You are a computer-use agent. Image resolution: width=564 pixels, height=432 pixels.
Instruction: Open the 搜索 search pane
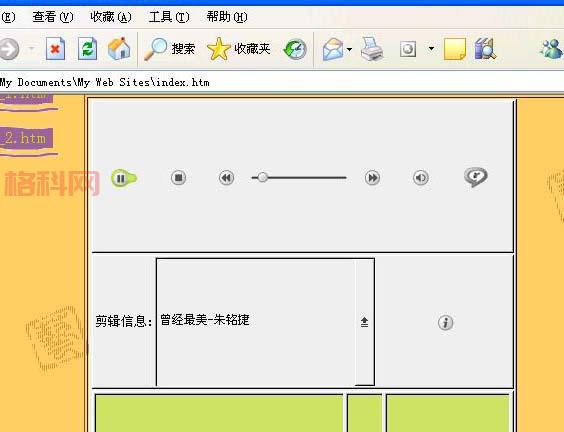(x=170, y=49)
